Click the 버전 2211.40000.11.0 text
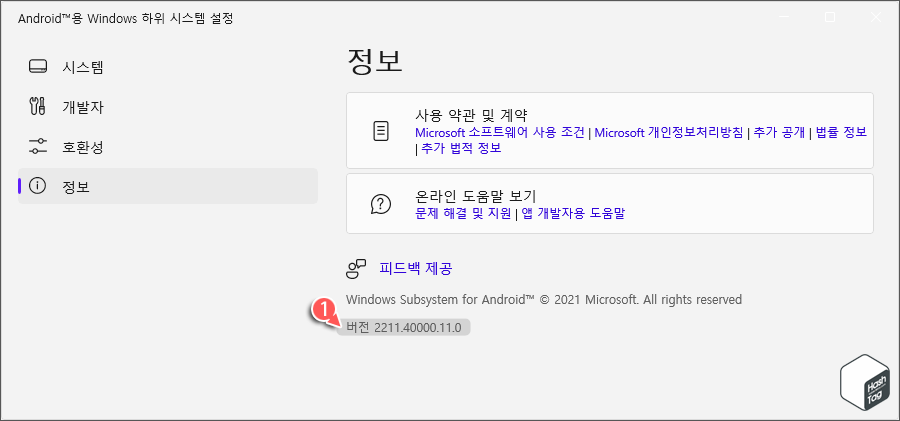900x421 pixels. (404, 327)
